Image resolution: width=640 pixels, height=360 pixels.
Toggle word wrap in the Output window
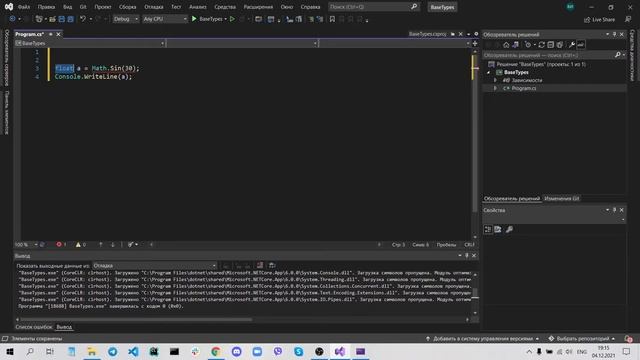coord(272,265)
